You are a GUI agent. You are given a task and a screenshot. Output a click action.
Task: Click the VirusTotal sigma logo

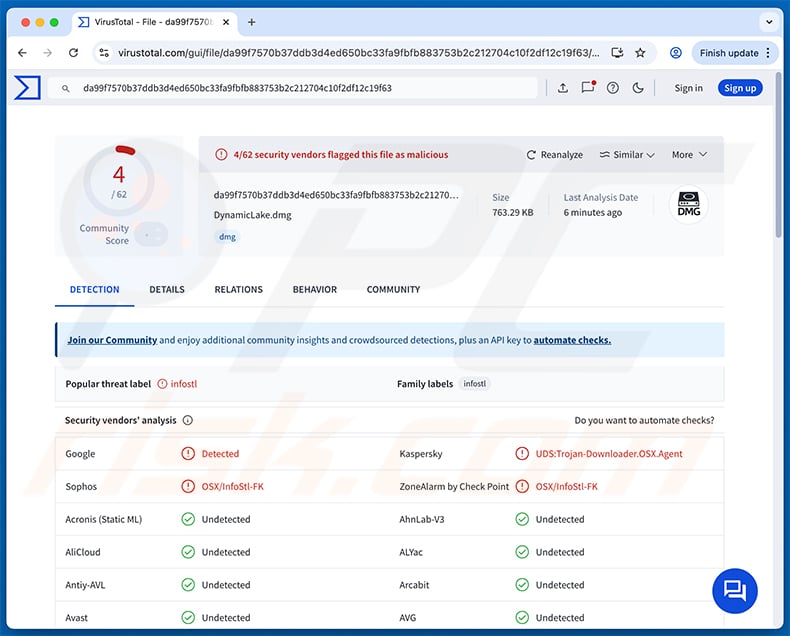click(x=27, y=88)
